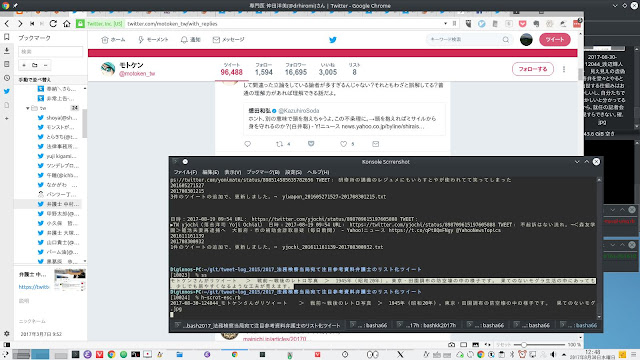Click the https://twitt bookmark URL
Viewport: 640px width, 360px height.
coord(34,287)
